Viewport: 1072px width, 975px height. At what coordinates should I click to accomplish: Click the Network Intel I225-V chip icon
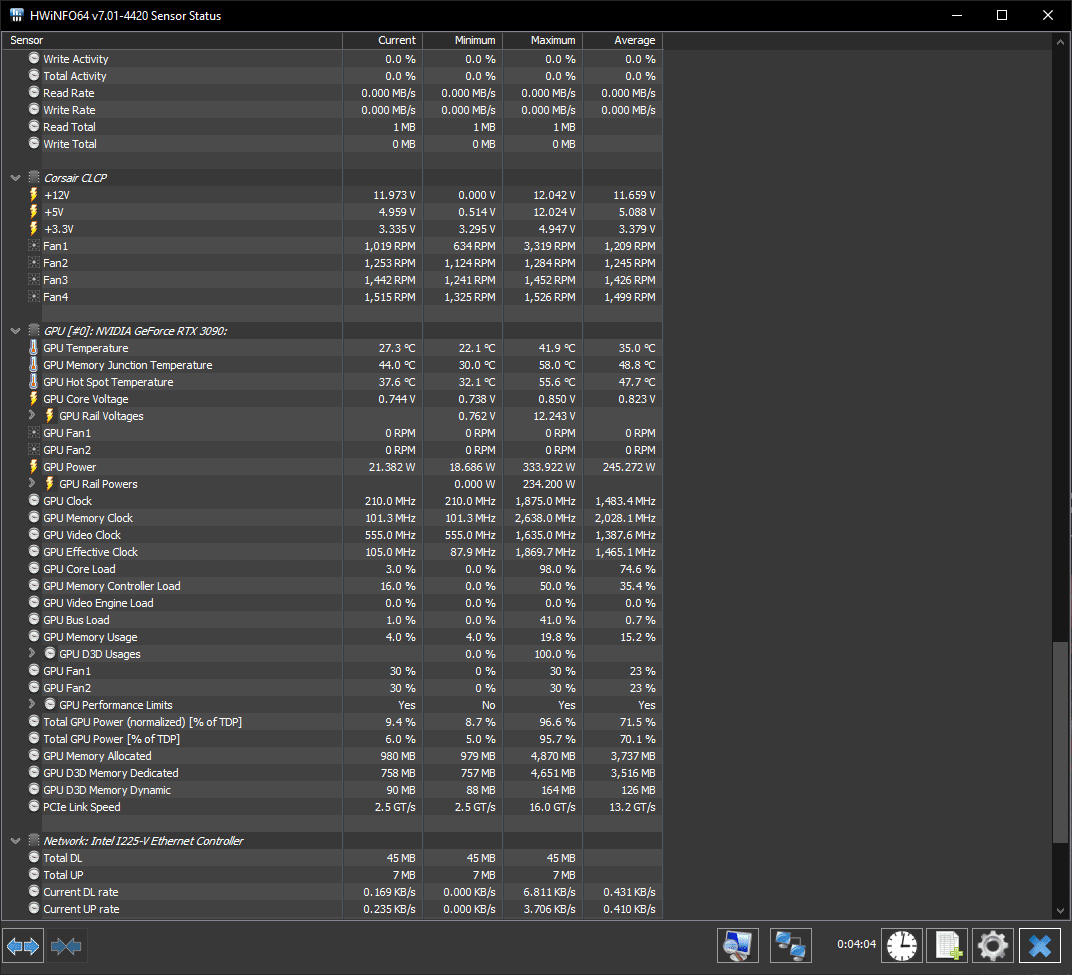(34, 840)
